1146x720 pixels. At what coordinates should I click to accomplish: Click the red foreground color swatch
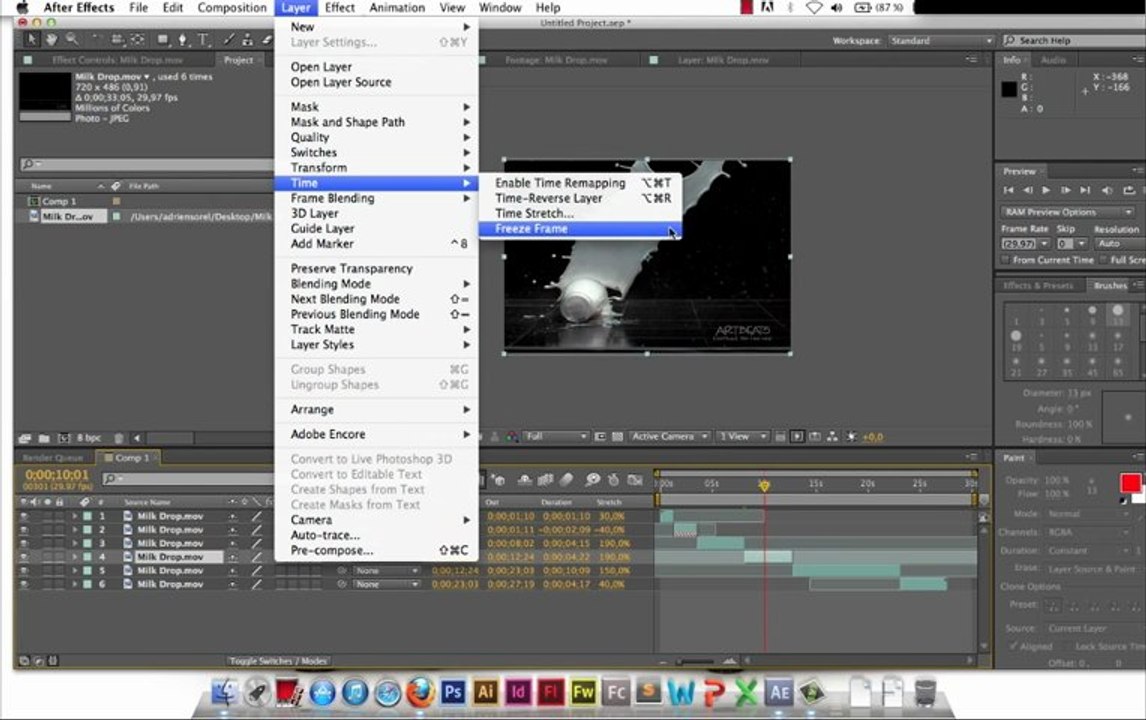(1130, 483)
